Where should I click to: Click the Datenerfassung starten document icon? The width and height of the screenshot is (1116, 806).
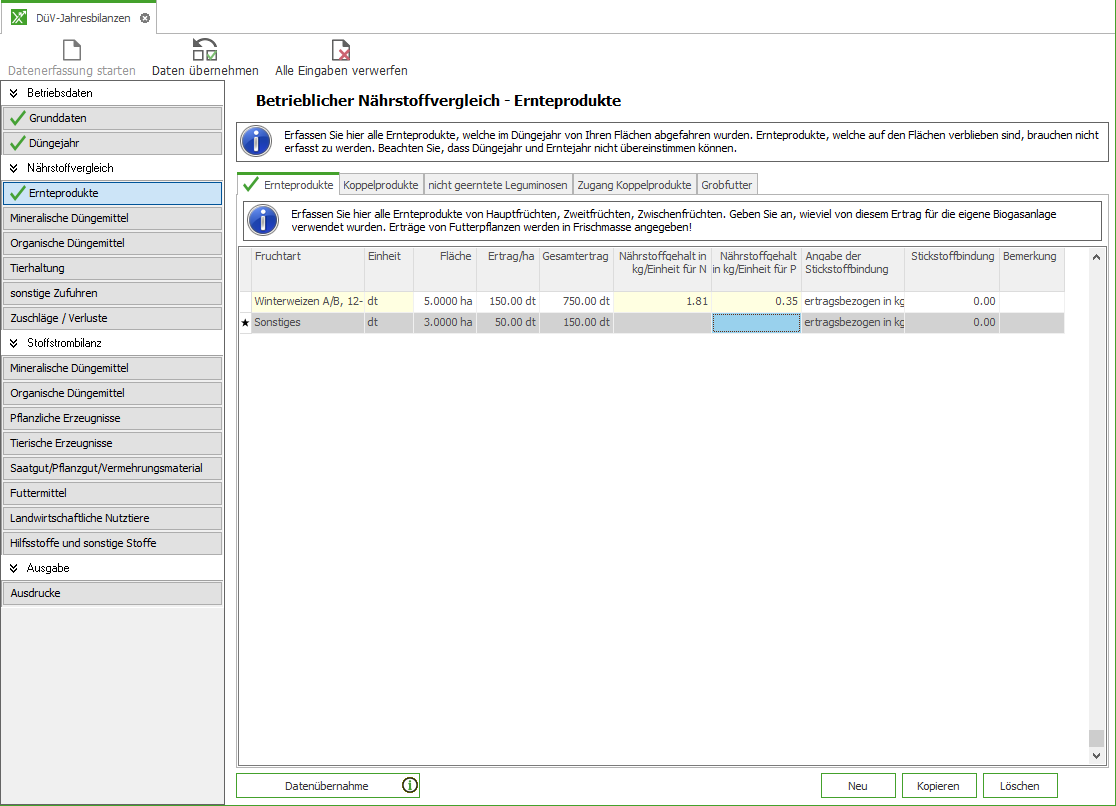click(71, 50)
